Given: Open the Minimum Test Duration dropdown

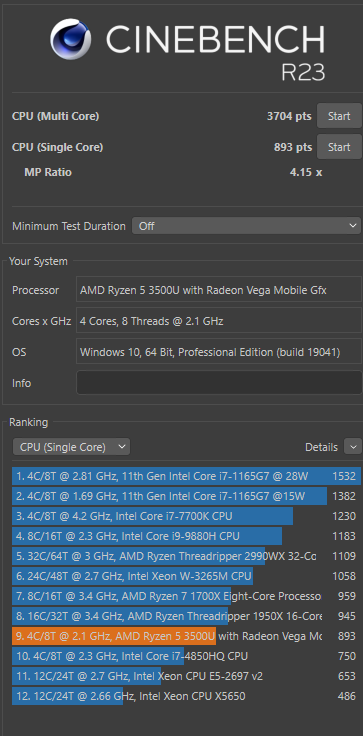Looking at the screenshot, I should [247, 226].
